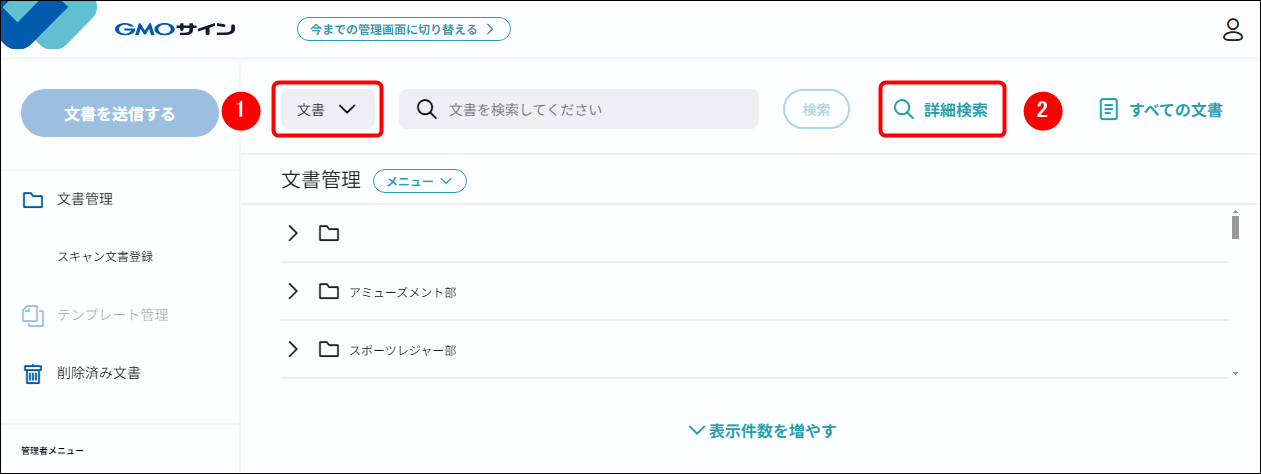
Task: Open the メニュー dropdown next to 文書管理
Action: click(420, 181)
